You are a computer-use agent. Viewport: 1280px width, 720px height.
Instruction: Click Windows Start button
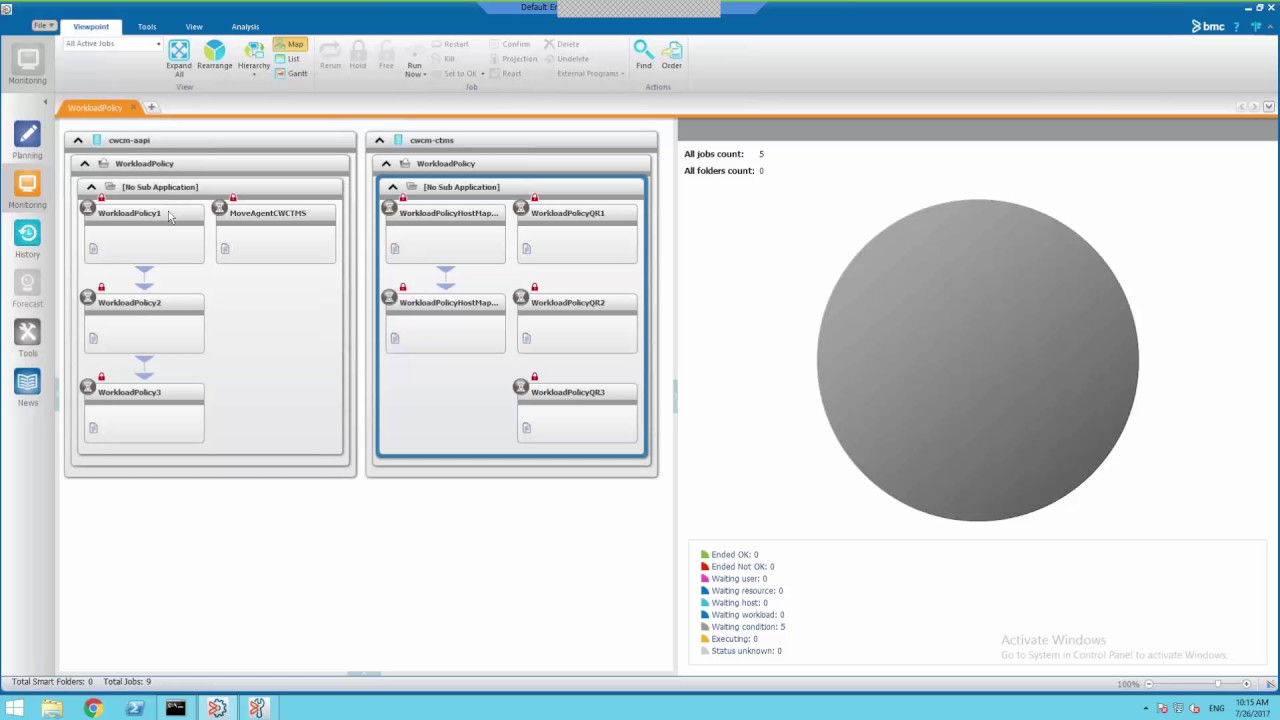[x=14, y=708]
